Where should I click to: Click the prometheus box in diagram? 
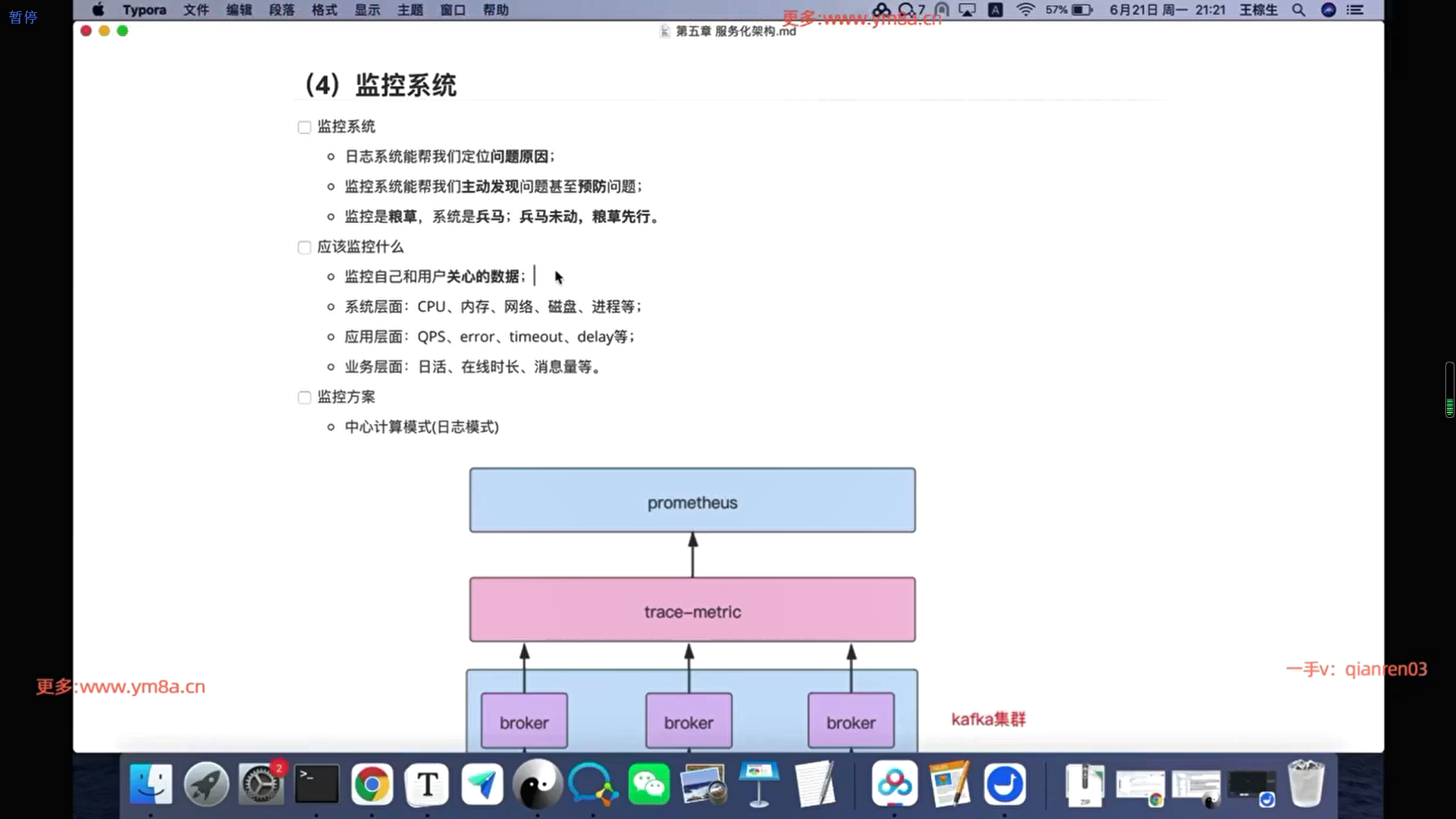[x=692, y=500]
